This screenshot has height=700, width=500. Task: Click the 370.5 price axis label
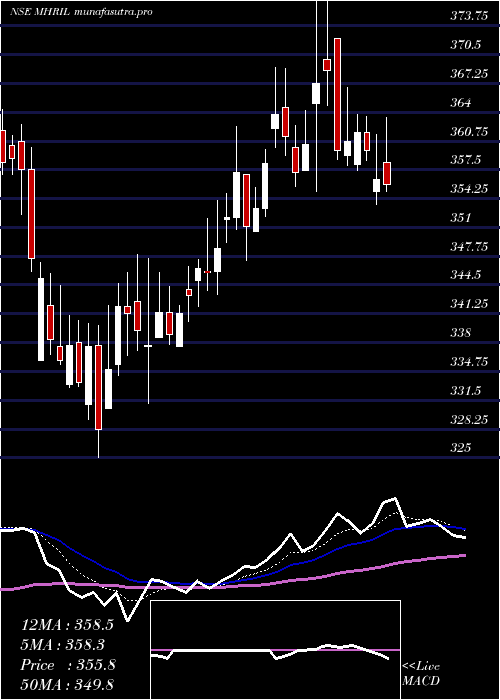(x=465, y=45)
